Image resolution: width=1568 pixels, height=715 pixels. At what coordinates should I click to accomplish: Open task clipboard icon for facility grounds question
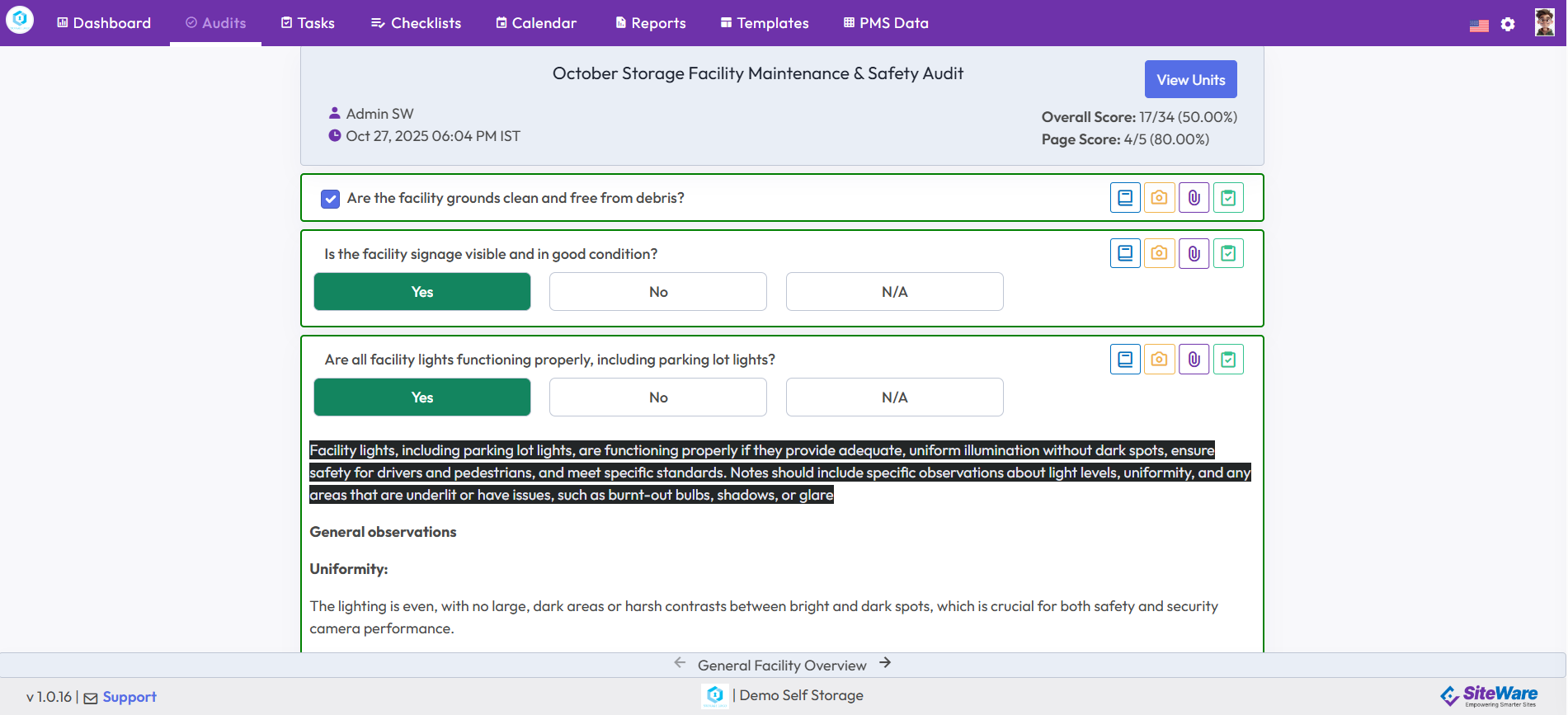(1228, 198)
